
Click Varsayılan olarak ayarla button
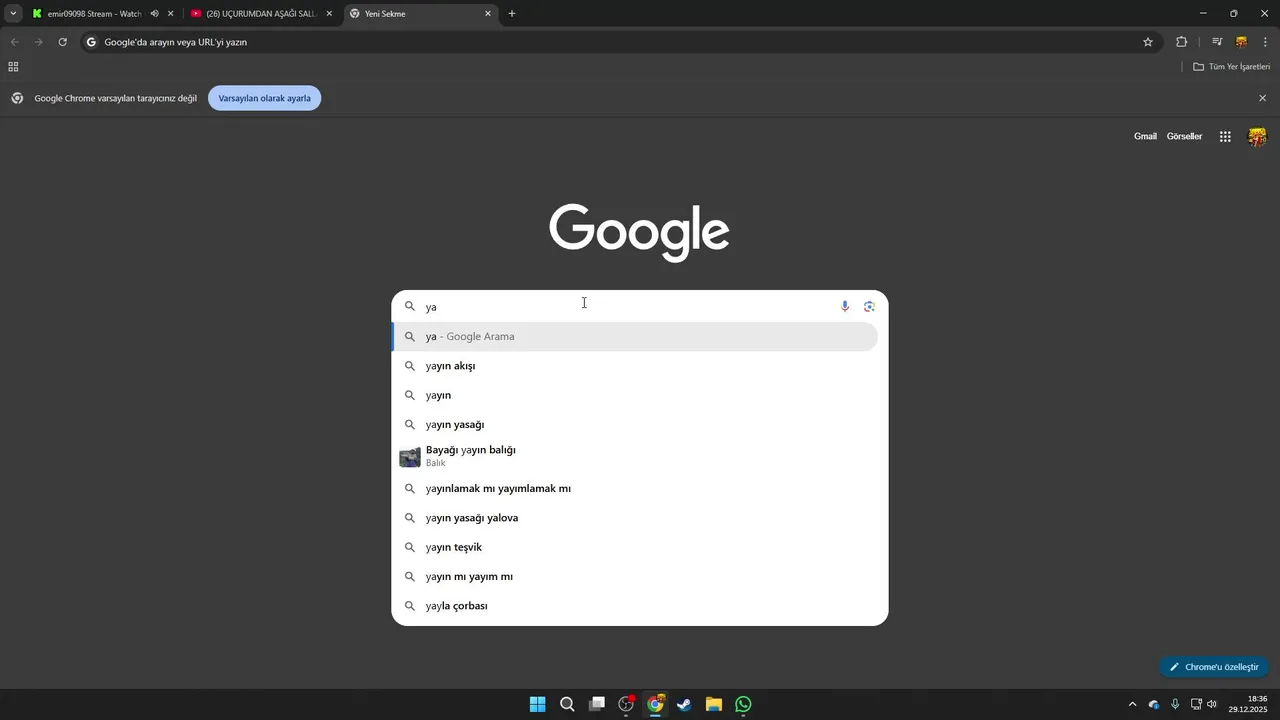264,98
